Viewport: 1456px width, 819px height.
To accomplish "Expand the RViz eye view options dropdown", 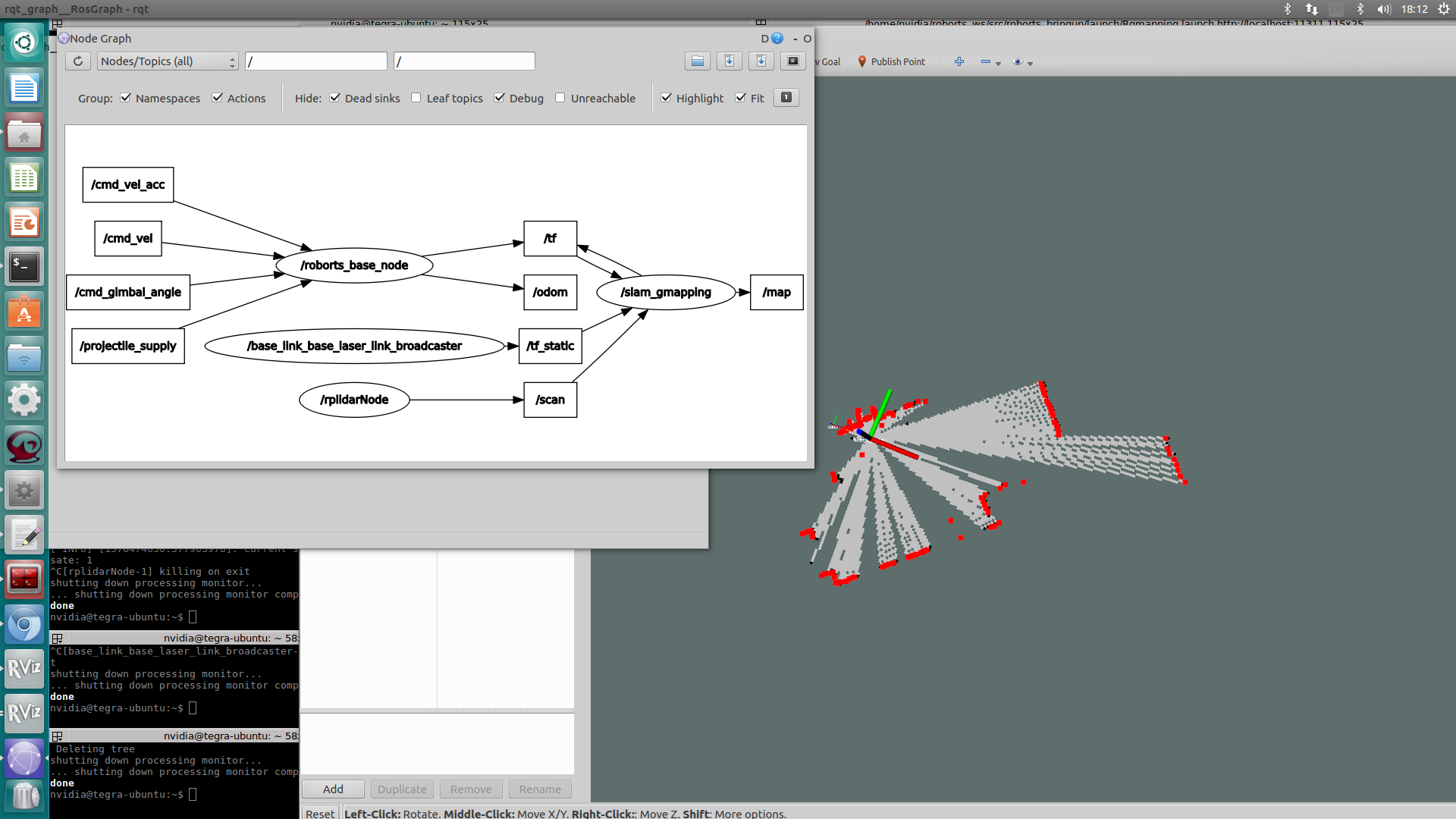I will pos(1030,64).
